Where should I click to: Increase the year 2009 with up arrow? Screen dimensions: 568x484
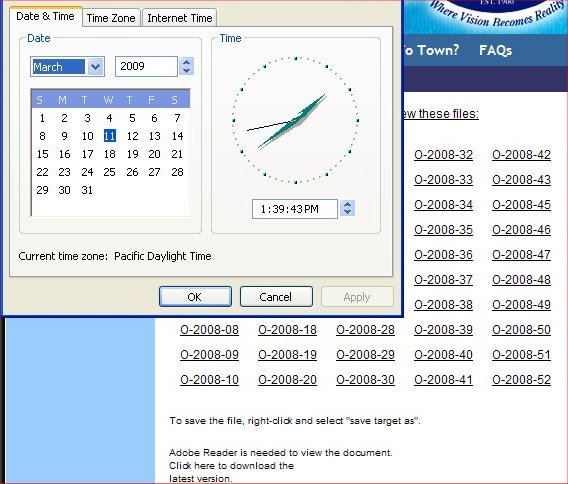pyautogui.click(x=187, y=62)
